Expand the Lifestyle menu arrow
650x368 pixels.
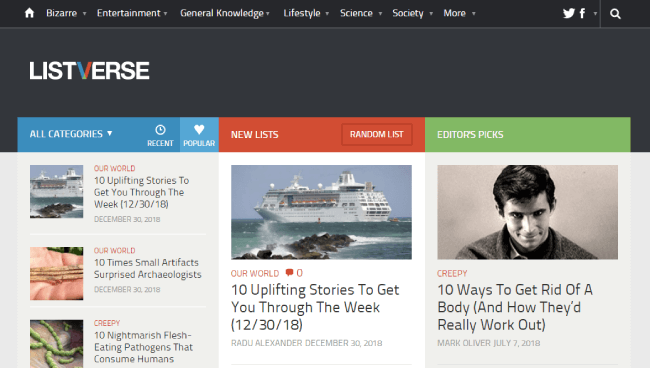pyautogui.click(x=327, y=14)
